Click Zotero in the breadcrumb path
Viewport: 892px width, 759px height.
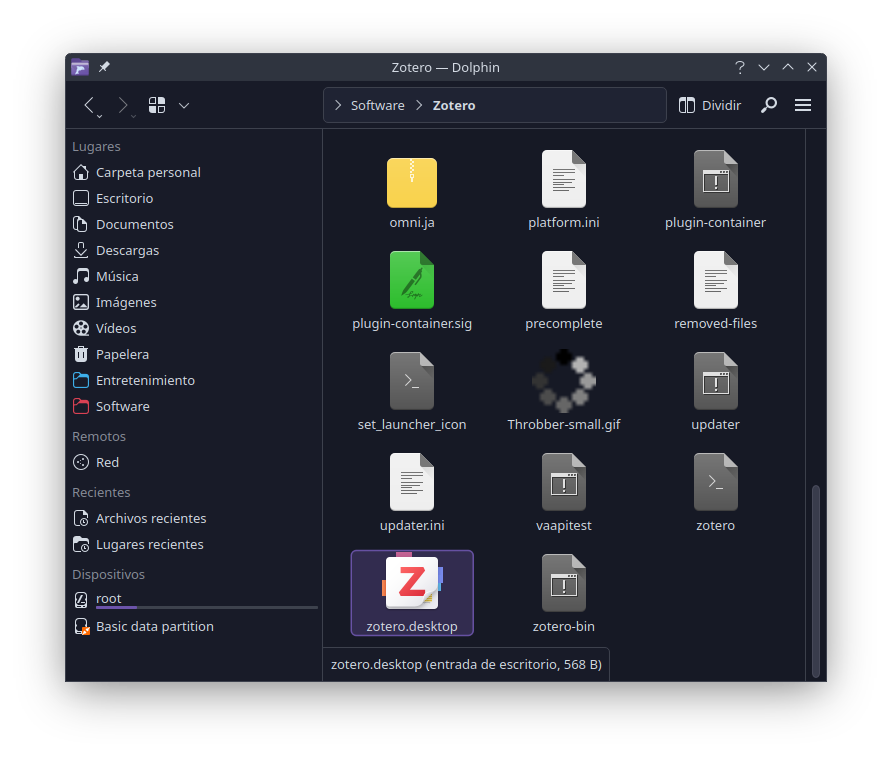(454, 105)
